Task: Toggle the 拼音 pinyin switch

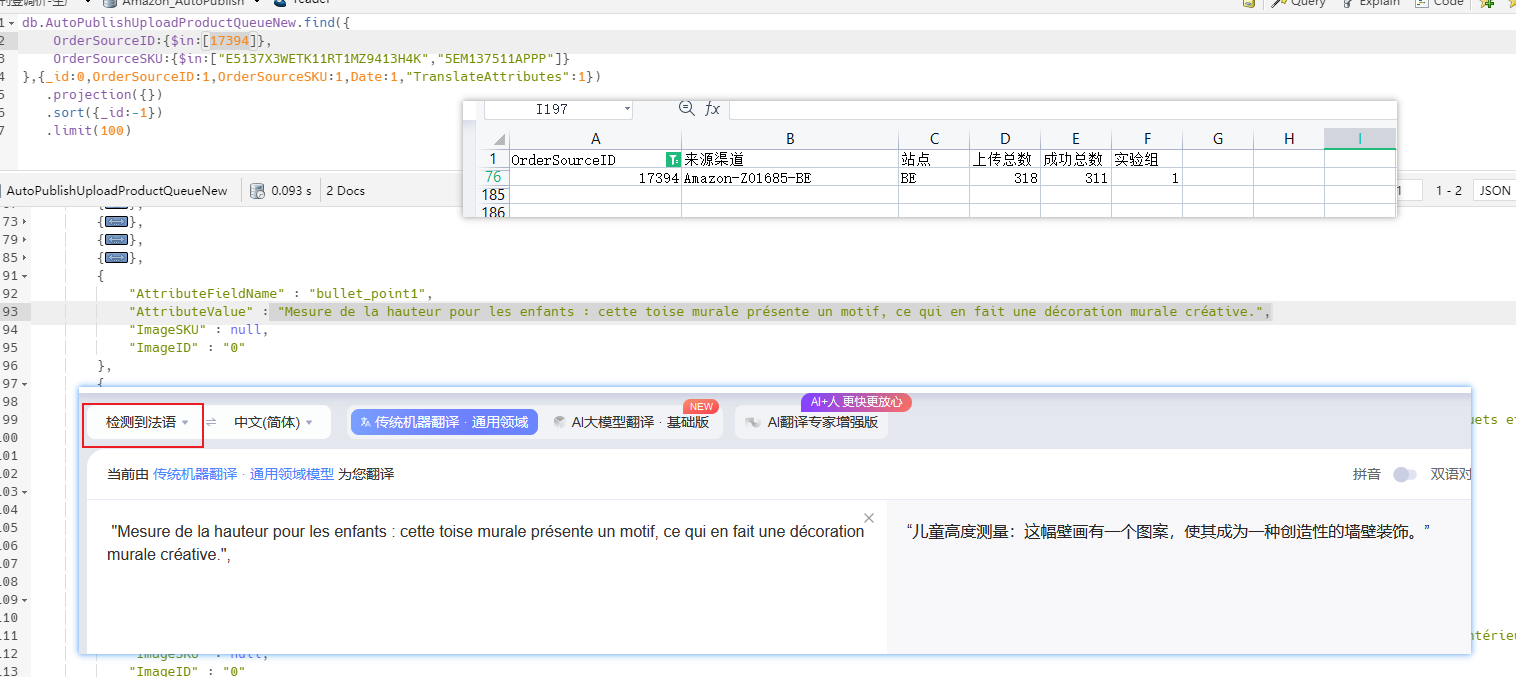Action: [1404, 474]
